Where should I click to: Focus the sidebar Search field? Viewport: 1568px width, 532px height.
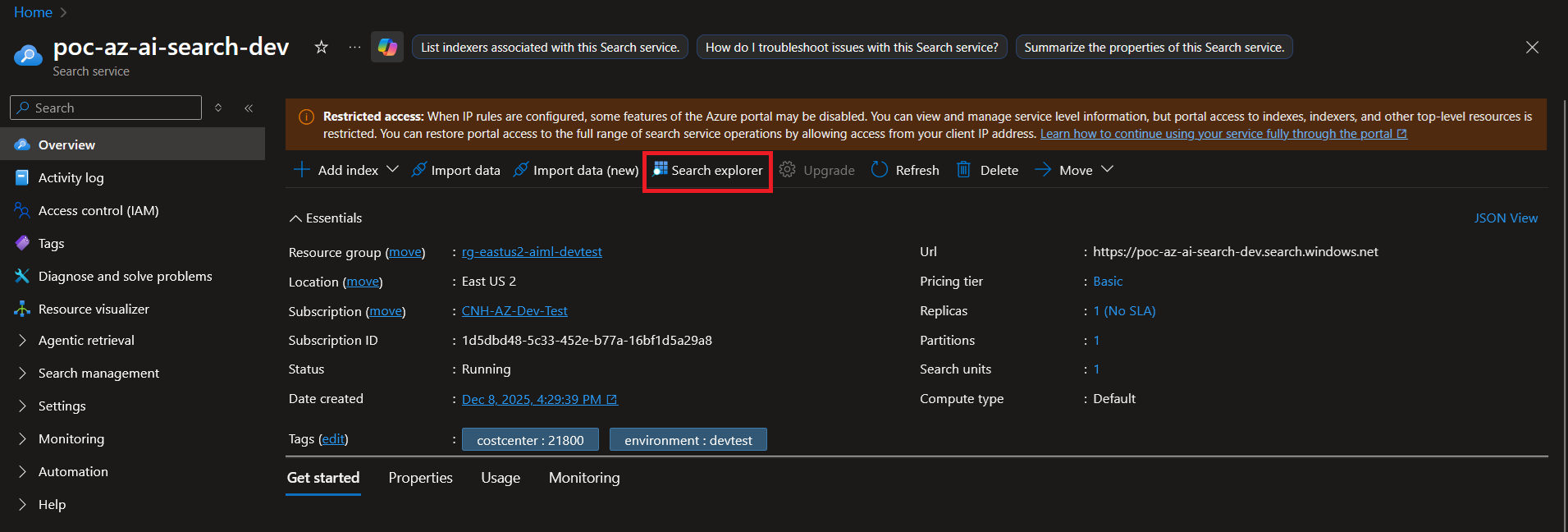point(106,108)
